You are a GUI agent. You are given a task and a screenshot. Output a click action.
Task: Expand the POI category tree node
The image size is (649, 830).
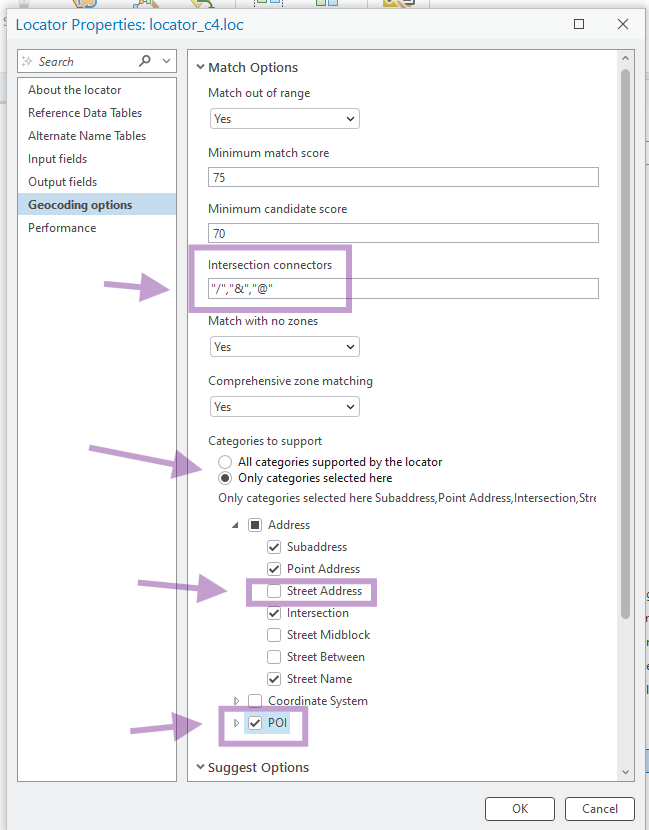[236, 723]
